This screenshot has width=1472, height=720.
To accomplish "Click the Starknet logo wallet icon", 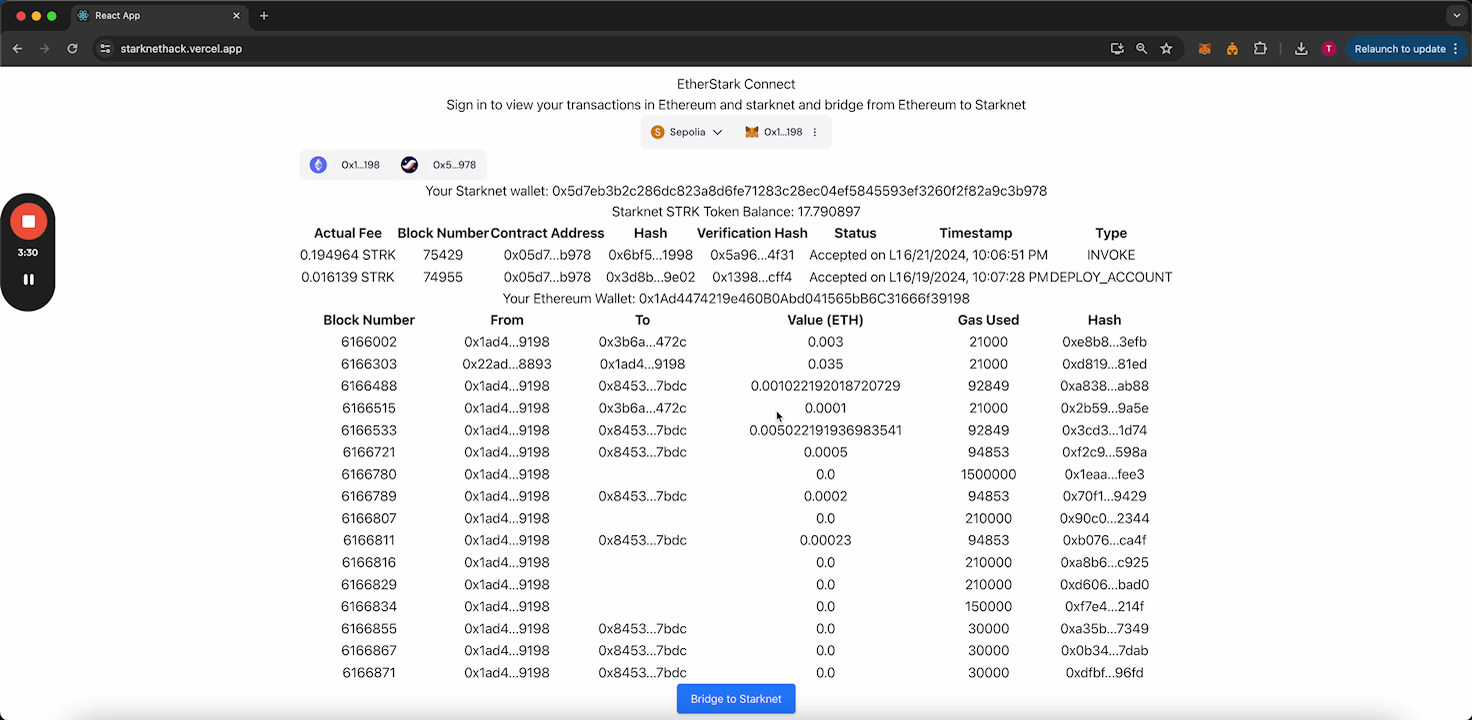I will click(409, 165).
